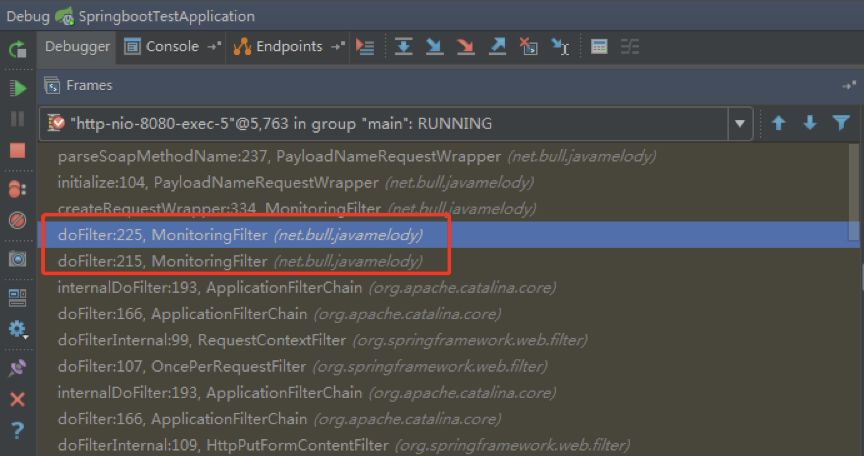Toggle Mute Breakpoints icon
Image resolution: width=864 pixels, height=456 pixels.
pos(17,221)
